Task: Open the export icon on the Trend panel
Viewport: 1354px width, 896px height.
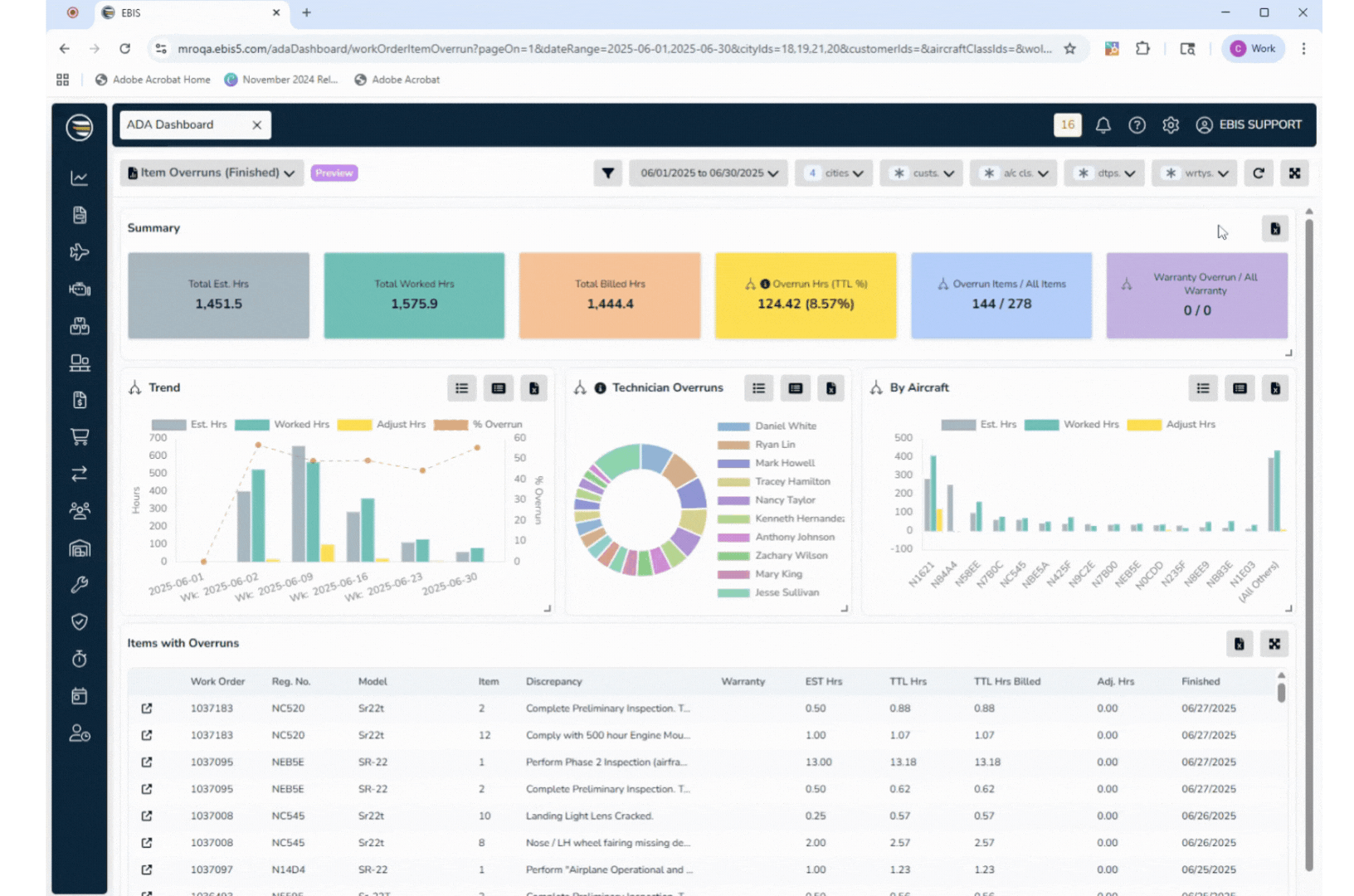Action: pyautogui.click(x=534, y=387)
